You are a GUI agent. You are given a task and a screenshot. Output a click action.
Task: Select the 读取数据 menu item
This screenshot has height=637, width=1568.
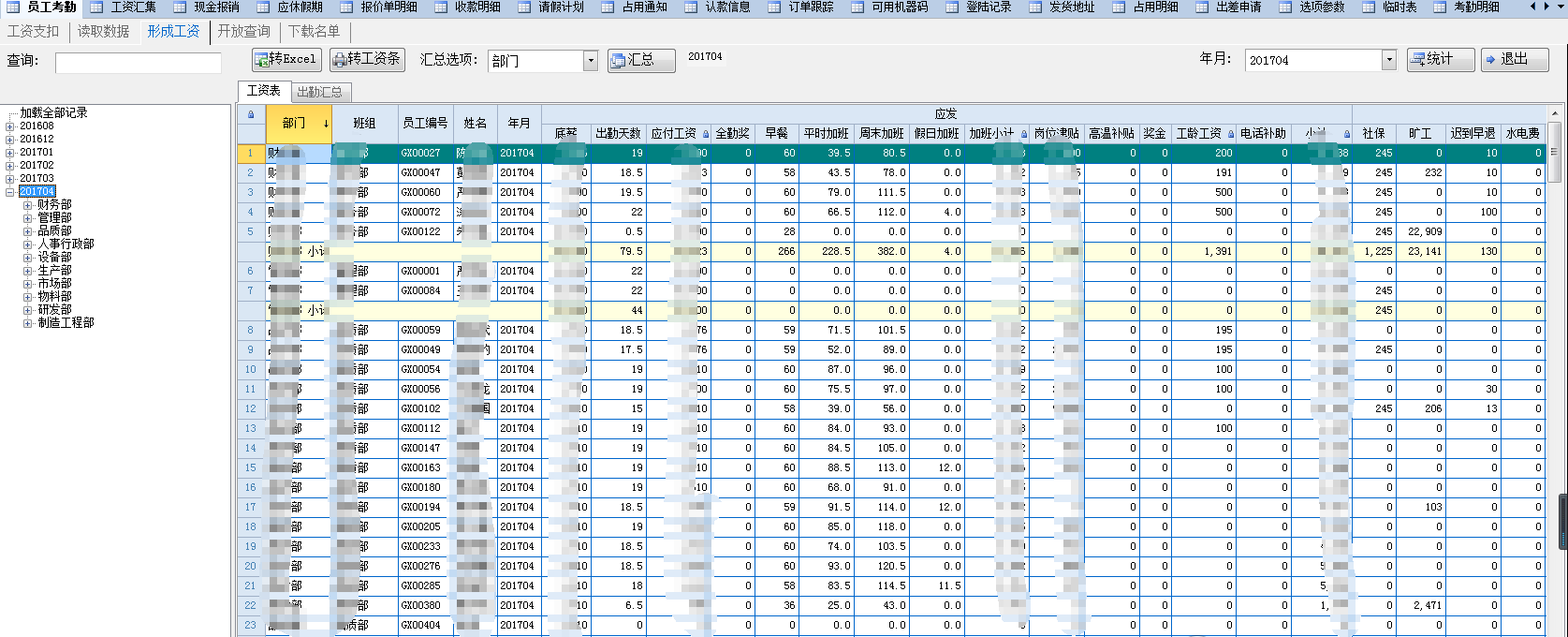point(103,31)
